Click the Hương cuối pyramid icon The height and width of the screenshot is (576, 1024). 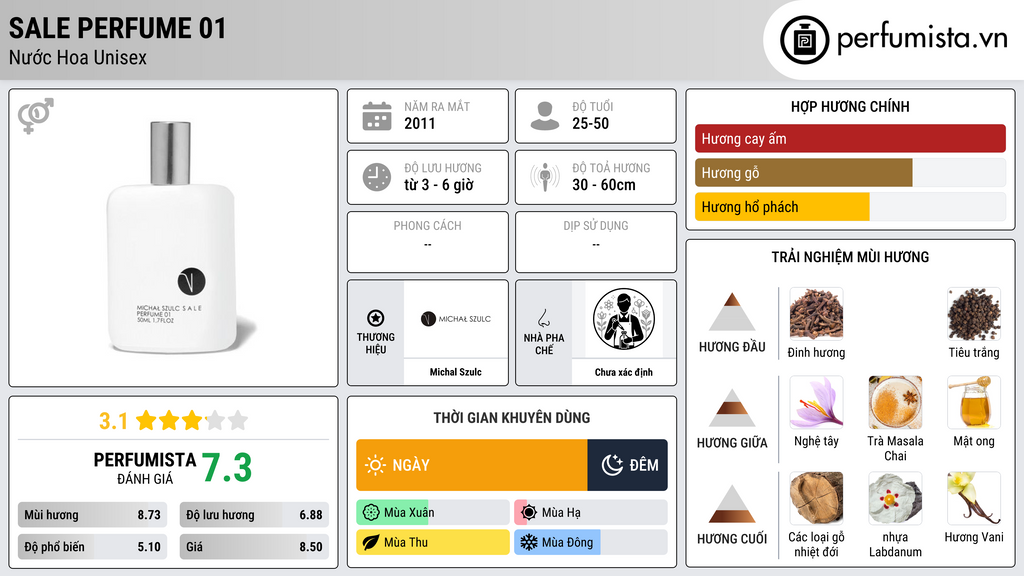coord(732,504)
